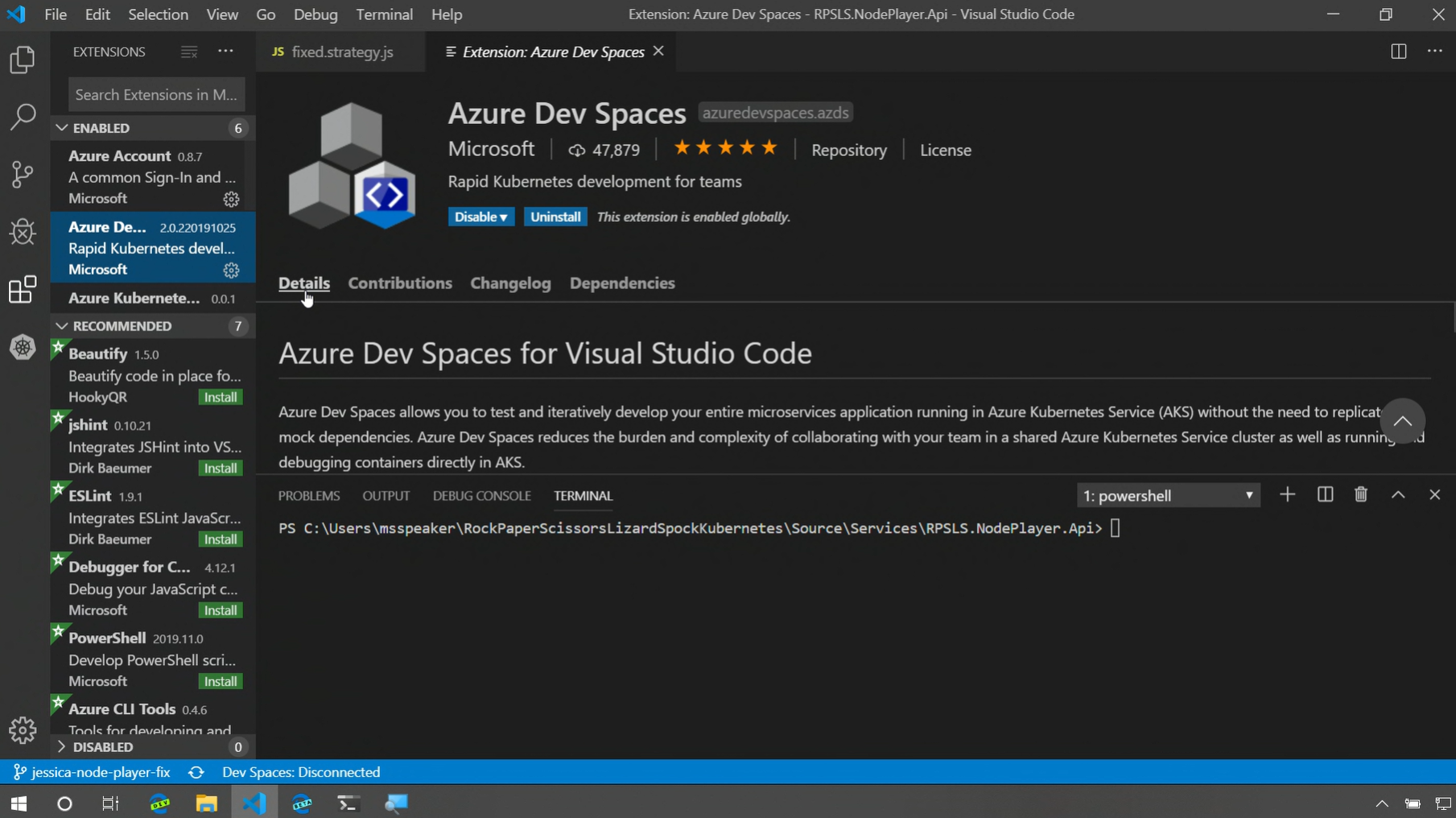Image resolution: width=1456 pixels, height=818 pixels.
Task: Open the powershell terminal selector dropdown
Action: [x=1168, y=496]
